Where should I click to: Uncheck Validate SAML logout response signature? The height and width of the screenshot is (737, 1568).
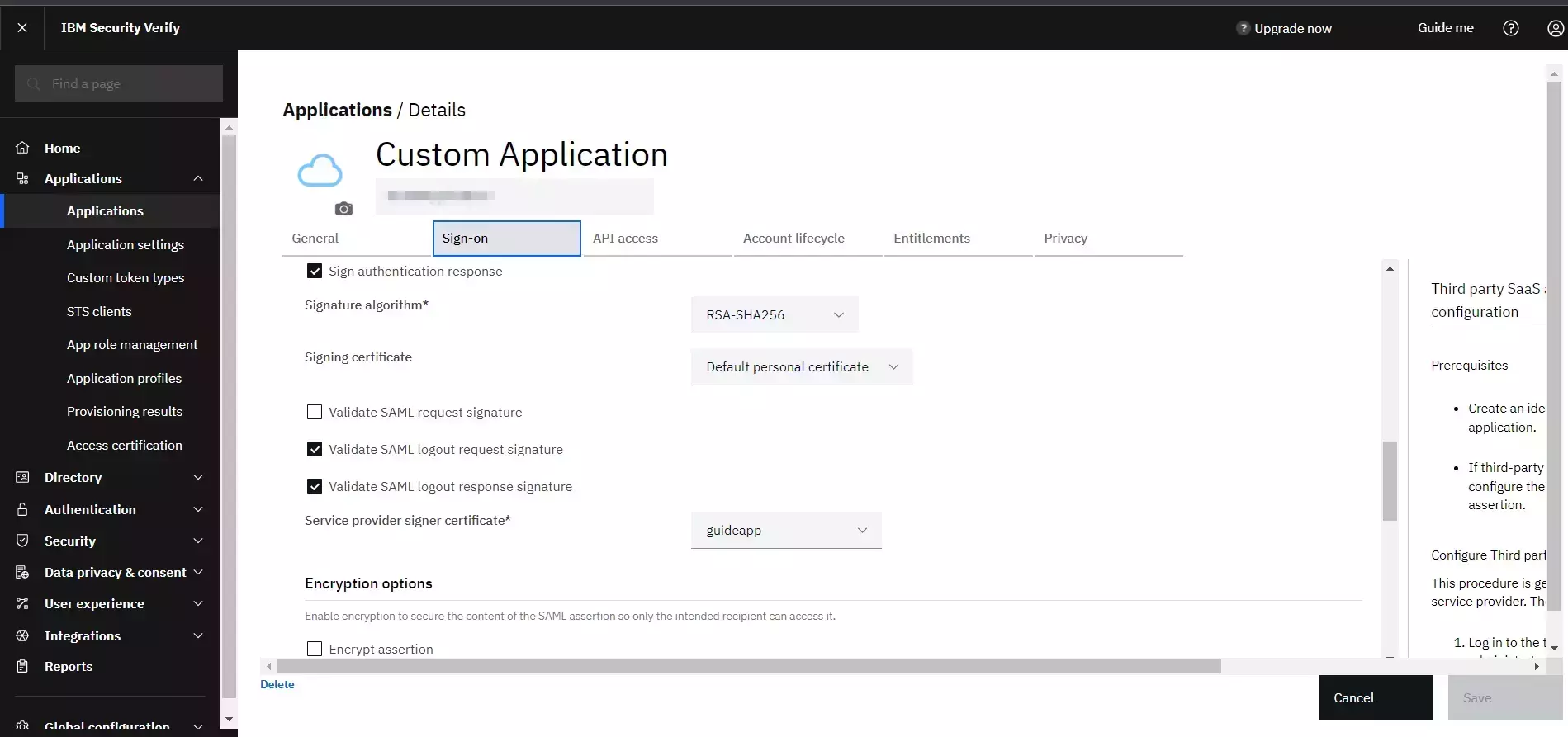tap(315, 486)
